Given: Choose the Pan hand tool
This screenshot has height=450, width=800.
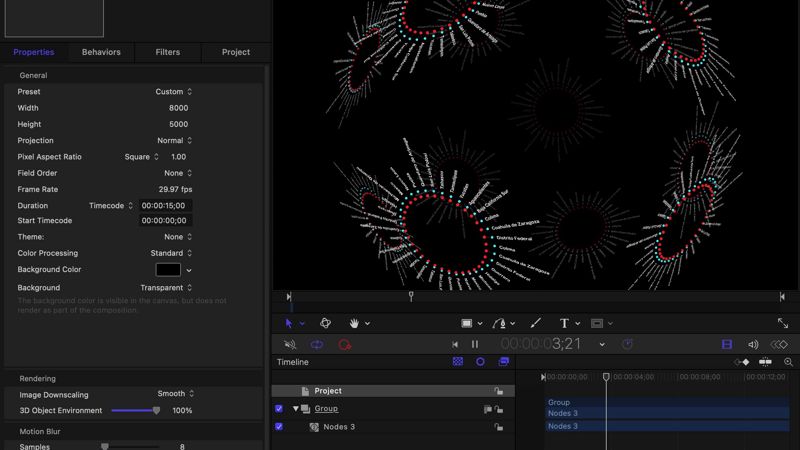Looking at the screenshot, I should tap(354, 323).
